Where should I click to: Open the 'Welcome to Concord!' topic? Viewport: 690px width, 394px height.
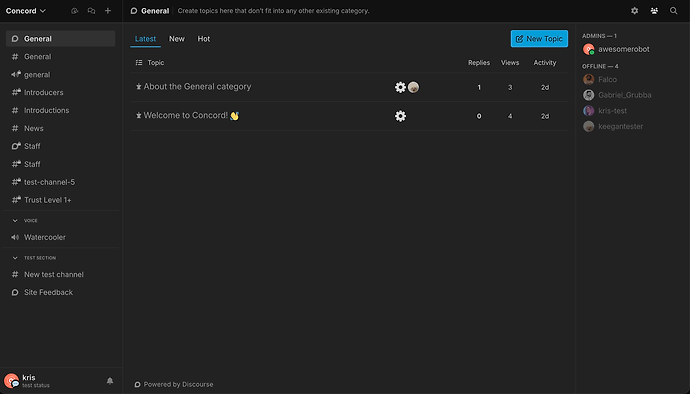pyautogui.click(x=191, y=115)
